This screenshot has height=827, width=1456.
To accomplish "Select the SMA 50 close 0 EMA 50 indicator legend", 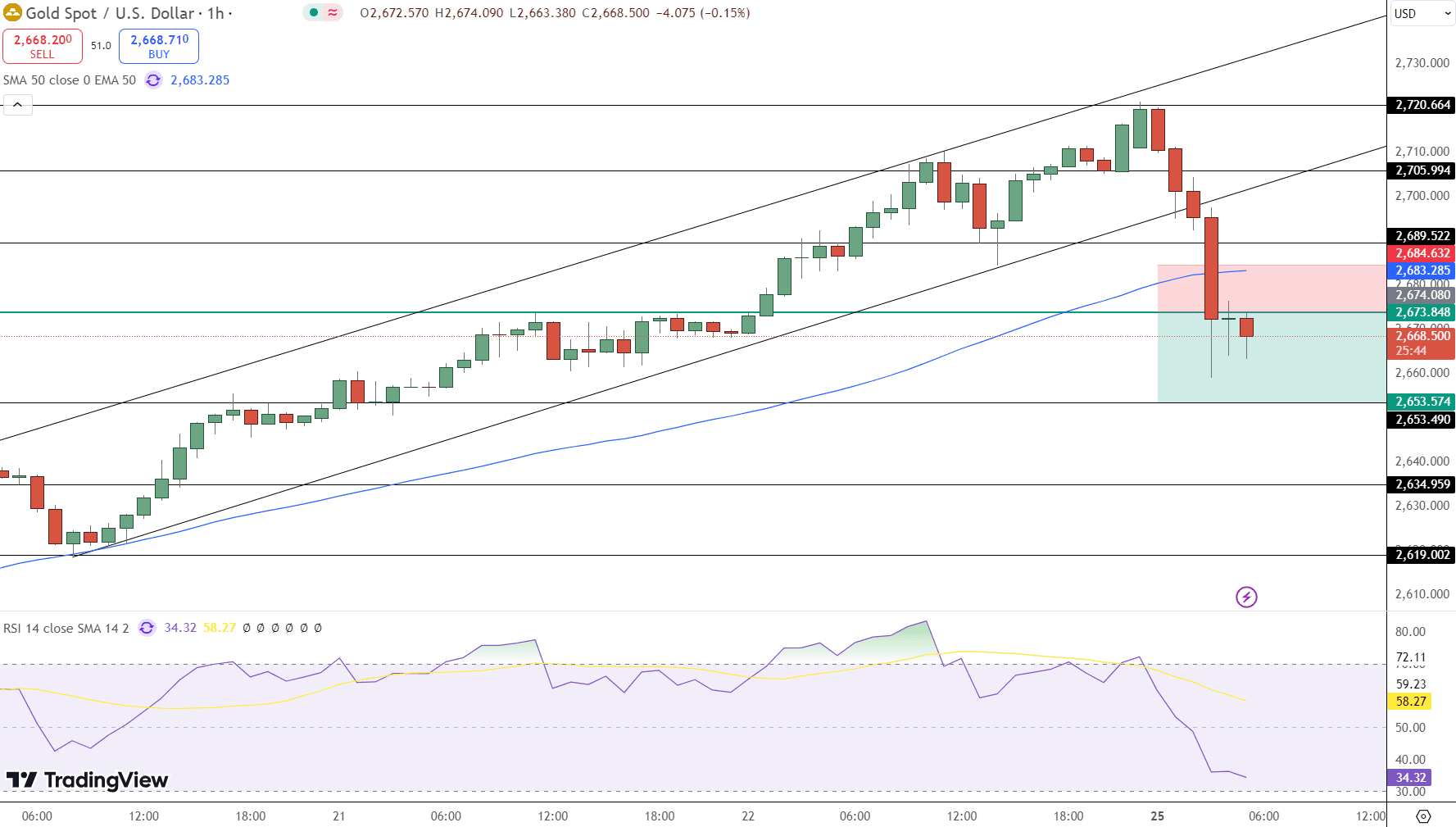I will click(x=70, y=80).
